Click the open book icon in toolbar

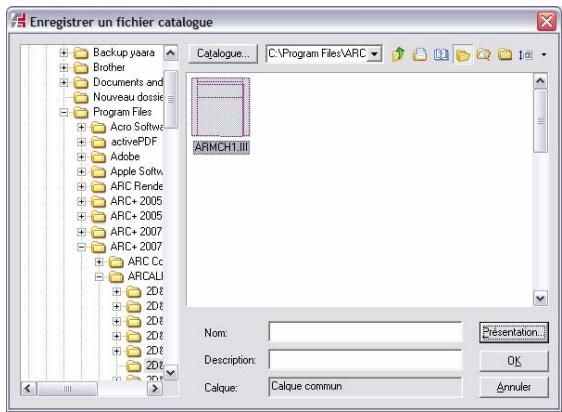pyautogui.click(x=441, y=55)
